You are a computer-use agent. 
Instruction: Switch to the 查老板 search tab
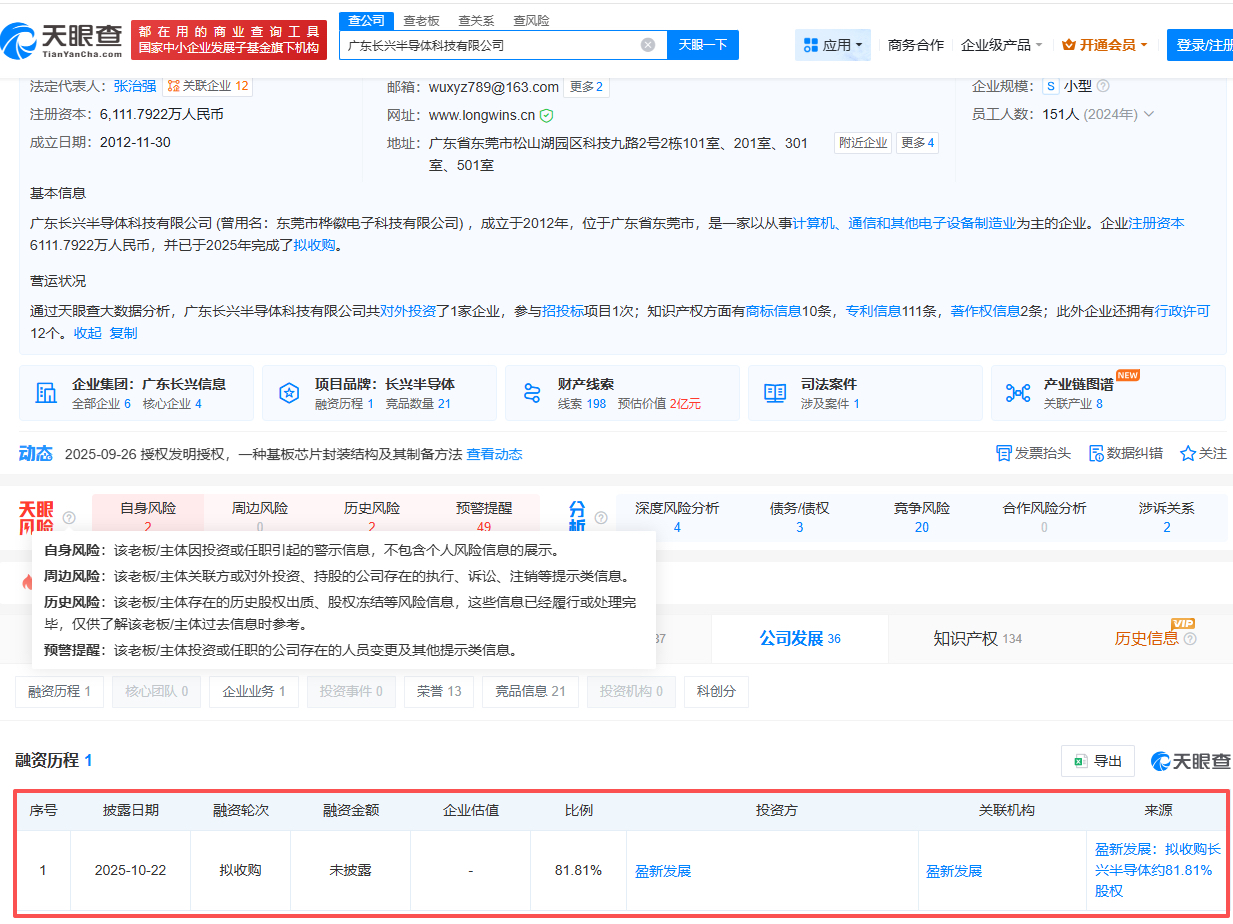(421, 20)
